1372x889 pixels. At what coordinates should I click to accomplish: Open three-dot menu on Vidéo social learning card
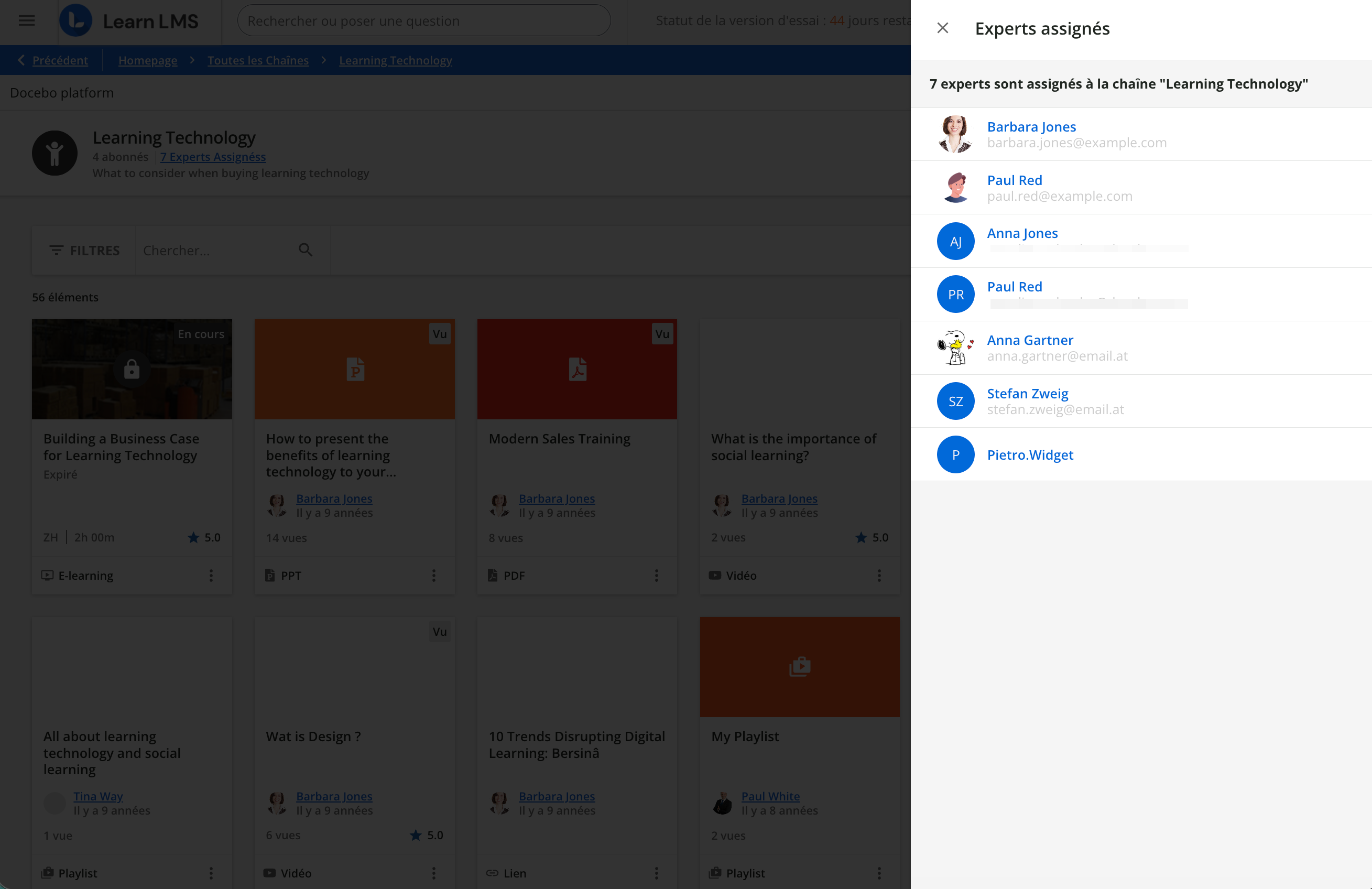(878, 576)
